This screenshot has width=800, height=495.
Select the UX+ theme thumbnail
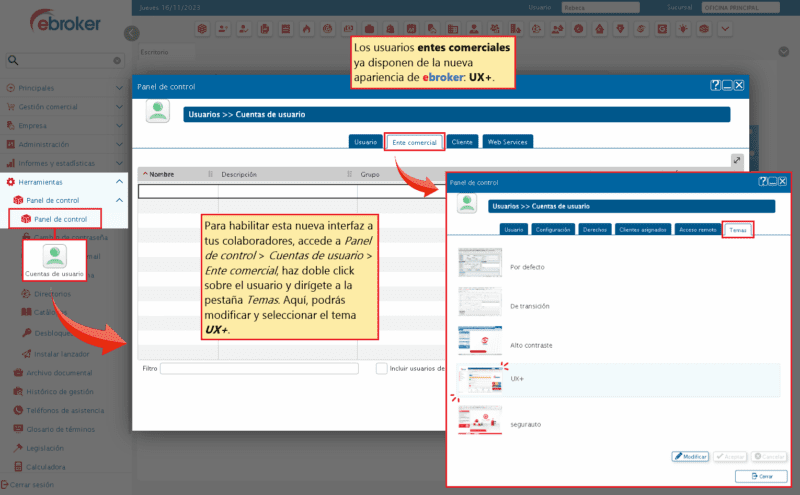coord(480,379)
